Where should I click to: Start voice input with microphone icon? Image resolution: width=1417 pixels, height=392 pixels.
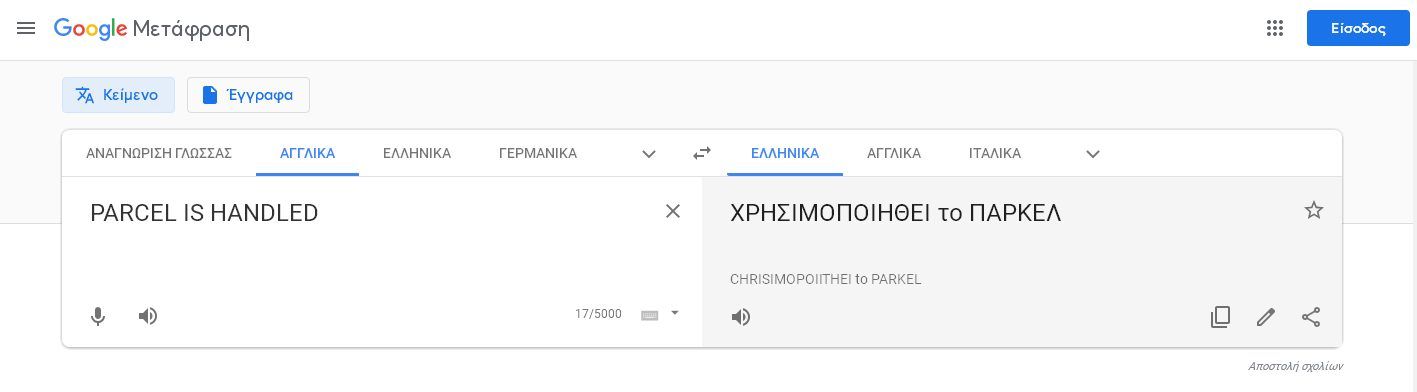[98, 316]
